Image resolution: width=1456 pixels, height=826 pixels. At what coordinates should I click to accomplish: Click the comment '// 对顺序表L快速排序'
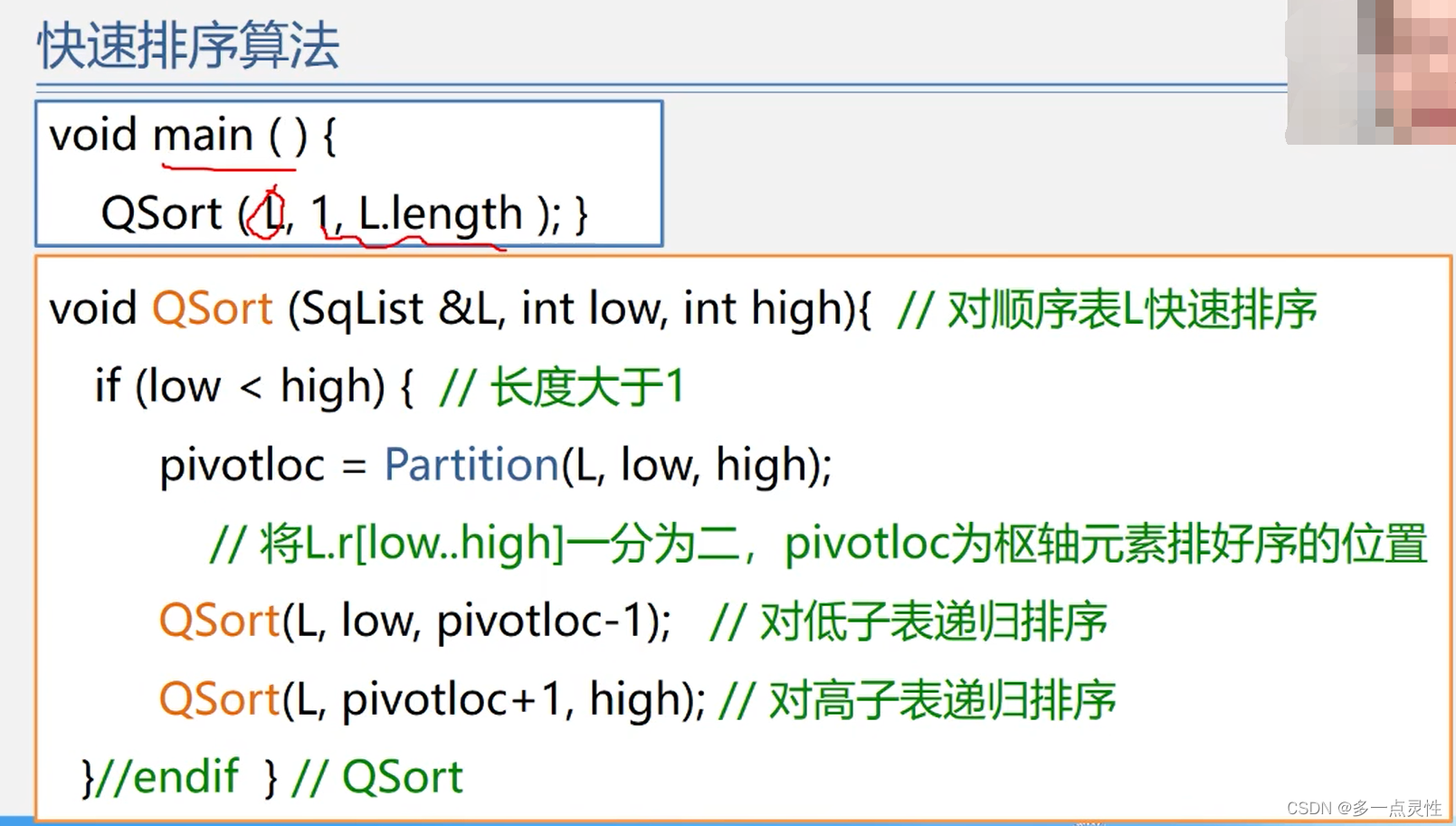click(x=1106, y=309)
